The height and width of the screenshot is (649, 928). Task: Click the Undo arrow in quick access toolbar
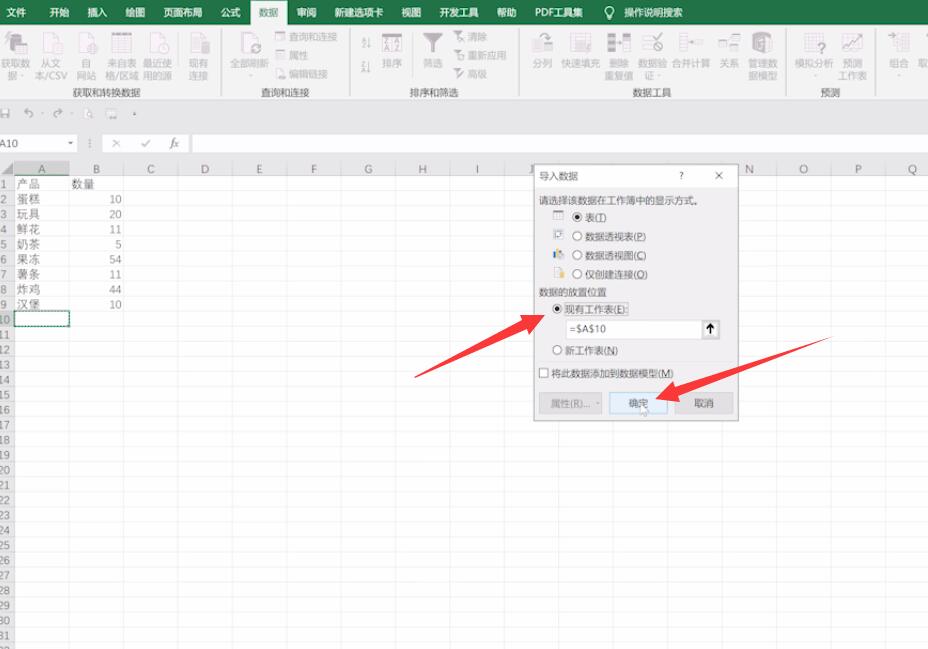(28, 113)
